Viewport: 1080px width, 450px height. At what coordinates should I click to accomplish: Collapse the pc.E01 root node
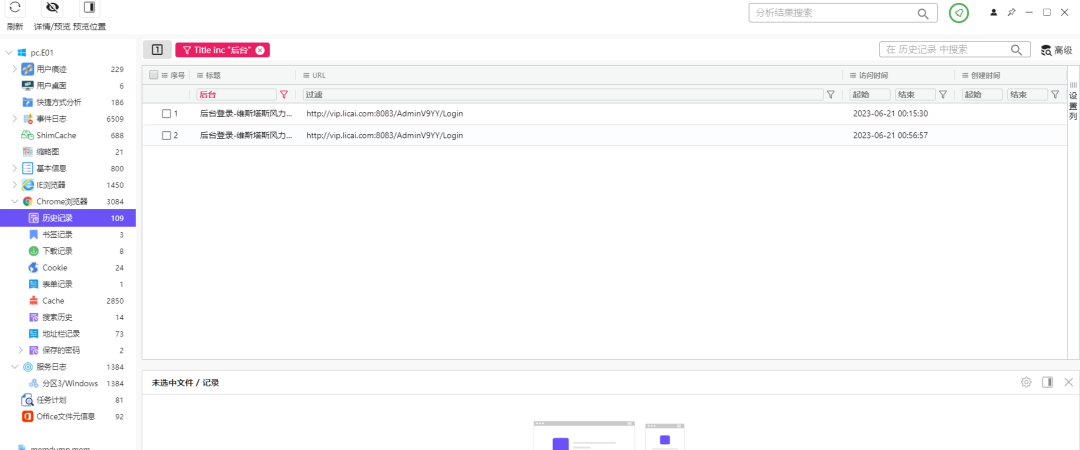(x=8, y=52)
